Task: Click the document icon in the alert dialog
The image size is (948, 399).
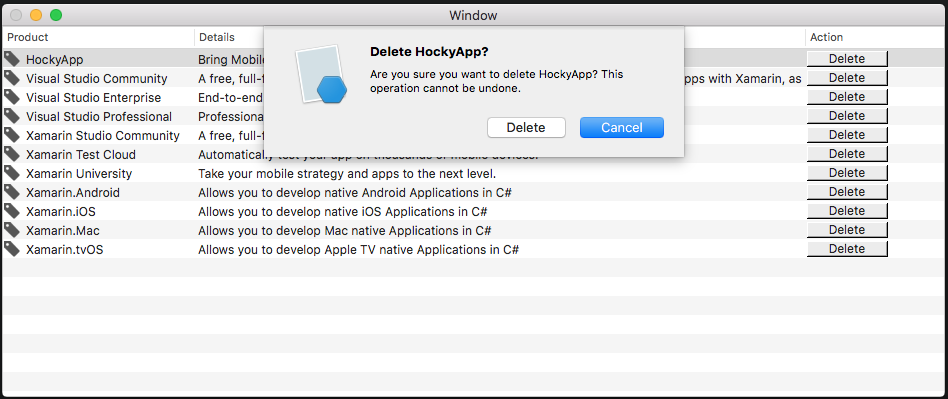Action: (321, 74)
